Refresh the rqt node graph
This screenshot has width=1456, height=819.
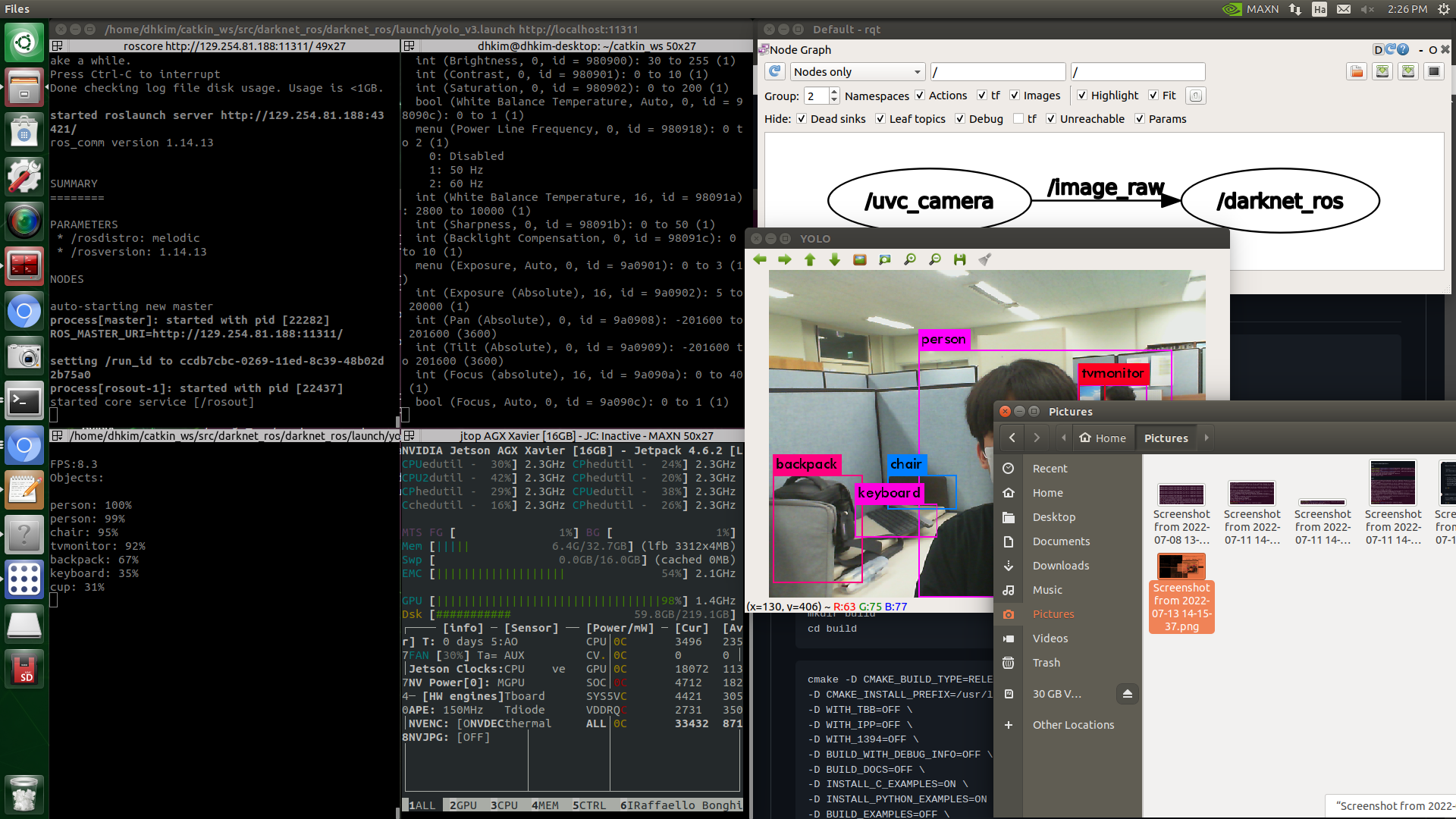(x=773, y=71)
